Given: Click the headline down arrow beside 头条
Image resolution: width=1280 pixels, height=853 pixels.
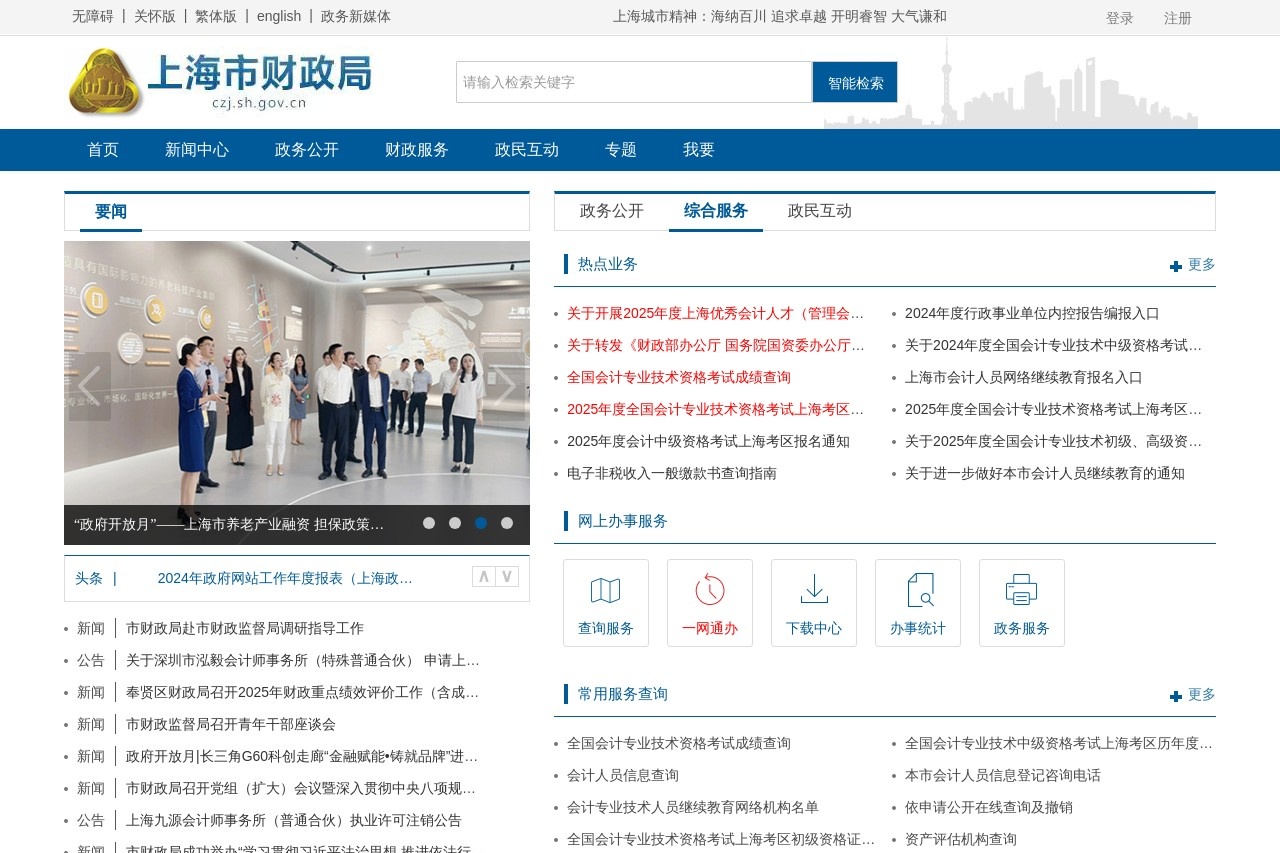Looking at the screenshot, I should [x=507, y=576].
